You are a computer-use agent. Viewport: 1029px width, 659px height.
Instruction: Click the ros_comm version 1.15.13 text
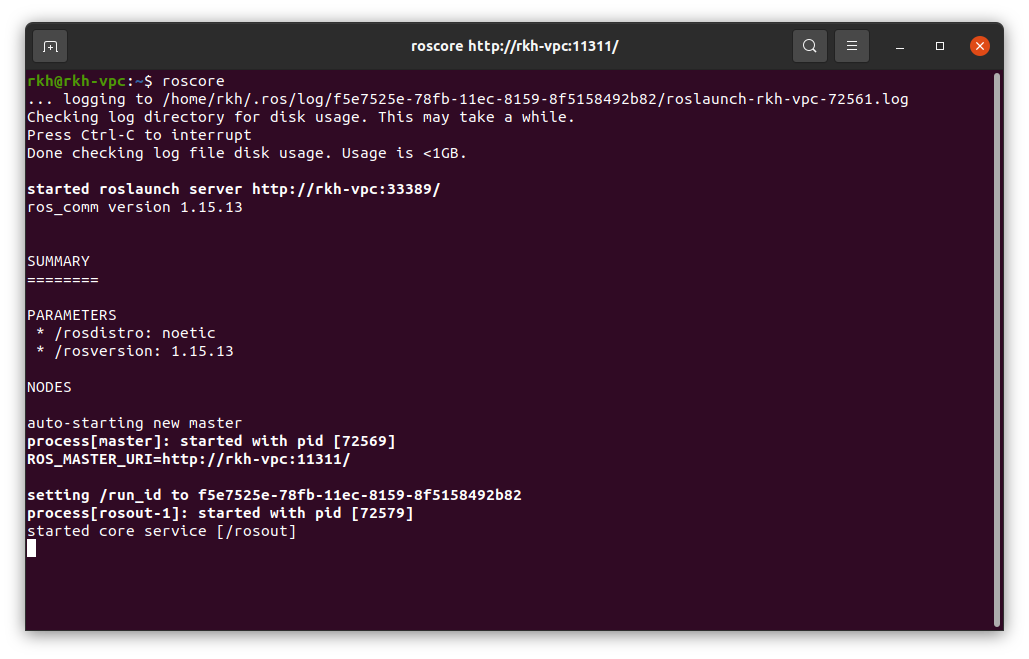tap(130, 206)
